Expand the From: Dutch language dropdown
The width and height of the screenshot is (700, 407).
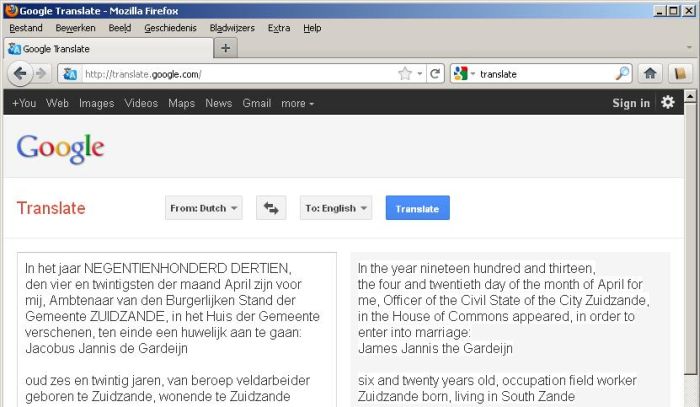point(204,208)
